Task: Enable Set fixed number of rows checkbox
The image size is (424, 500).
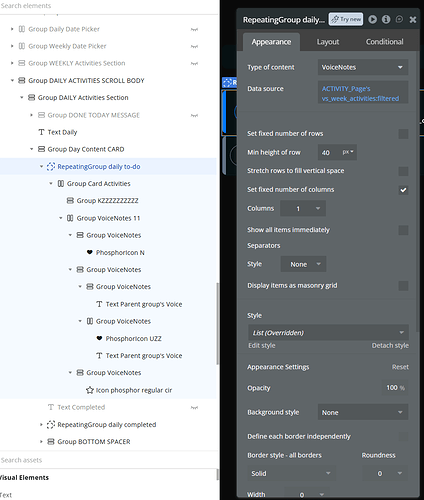Action: (403, 134)
